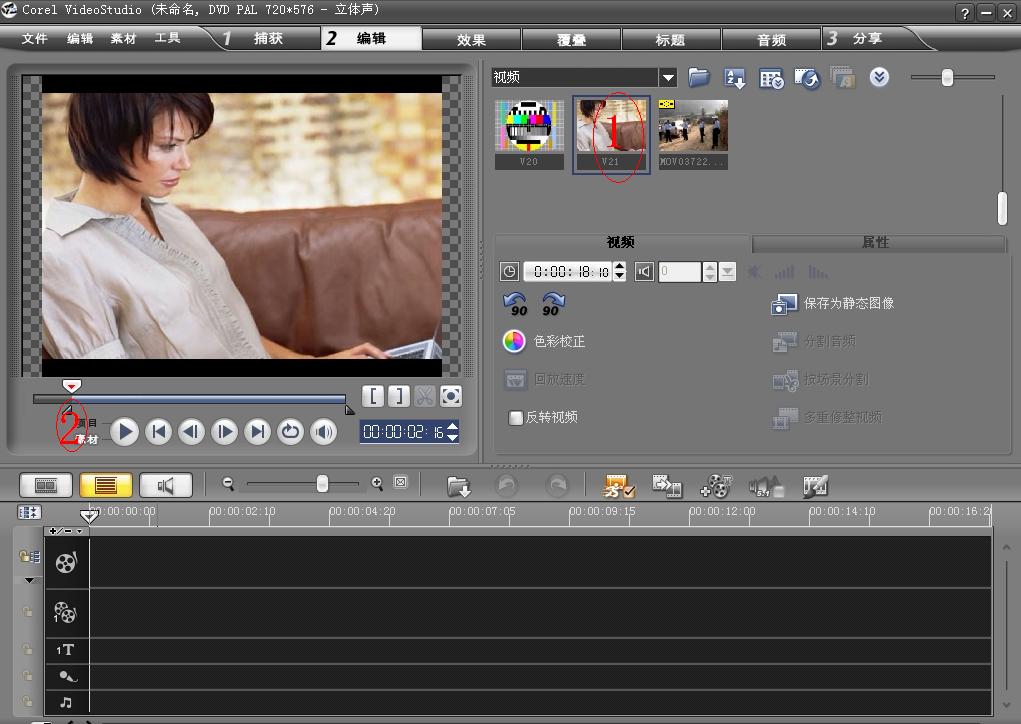Screen dimensions: 1021x724
Task: Set mark-in with the left bracket button
Action: (x=373, y=396)
